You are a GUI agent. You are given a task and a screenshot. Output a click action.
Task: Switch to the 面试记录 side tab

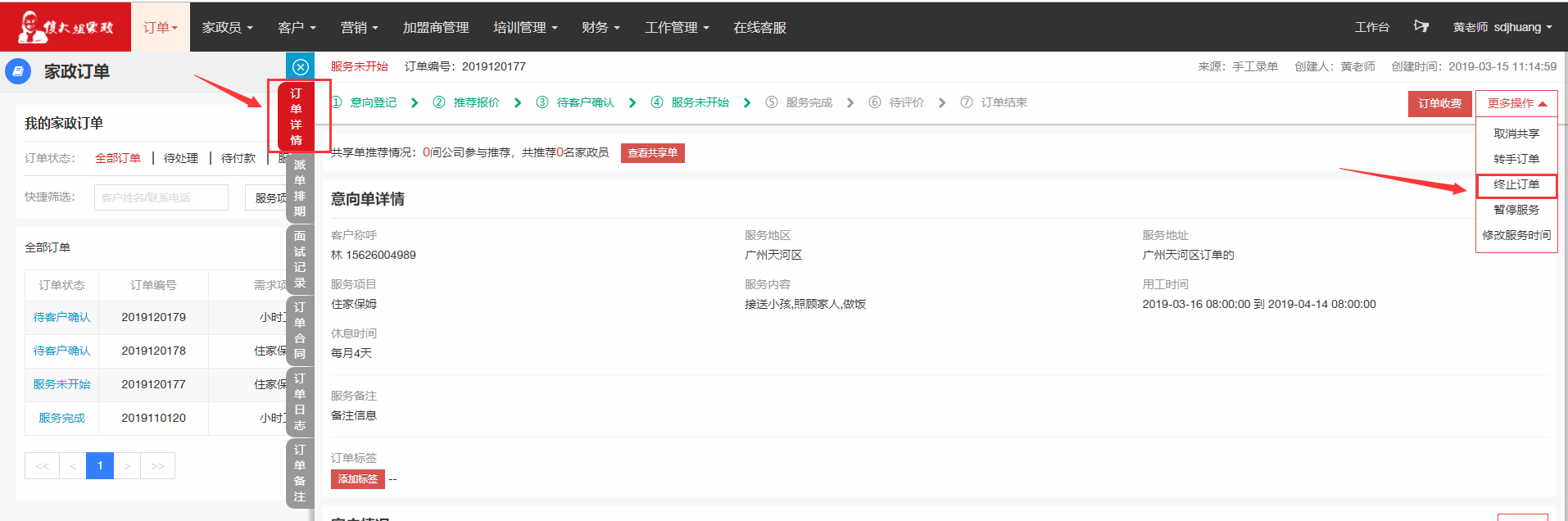[x=300, y=259]
